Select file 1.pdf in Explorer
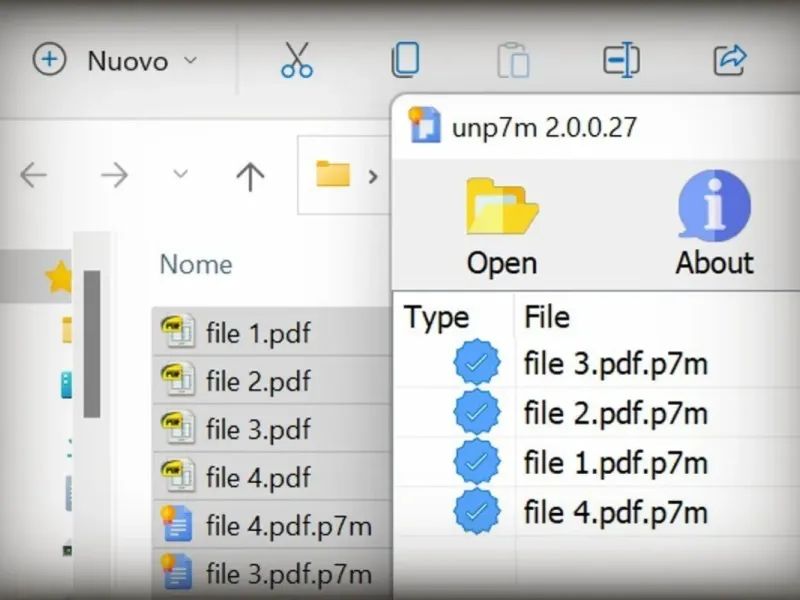Screen dimensions: 800x600 point(272,332)
